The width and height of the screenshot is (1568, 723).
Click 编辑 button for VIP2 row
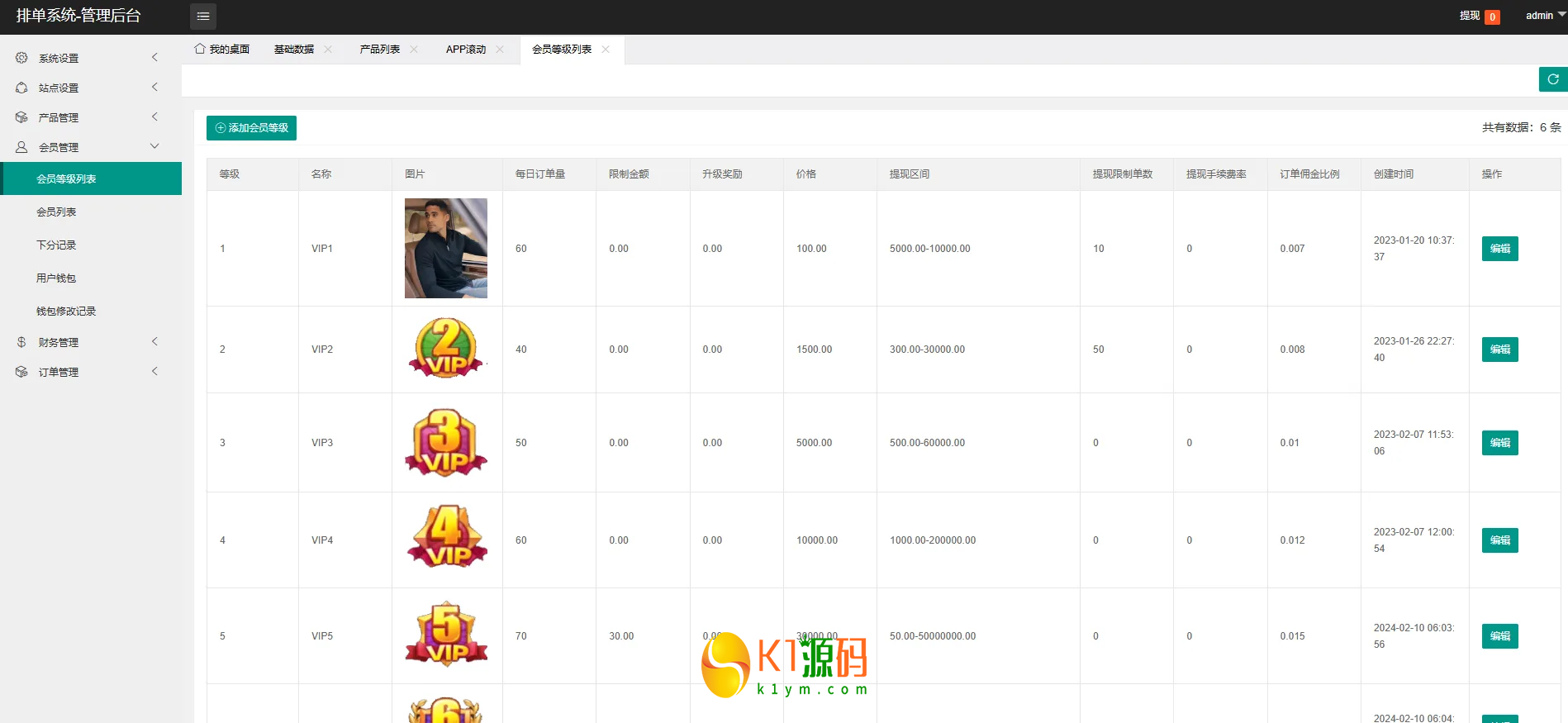[1500, 350]
